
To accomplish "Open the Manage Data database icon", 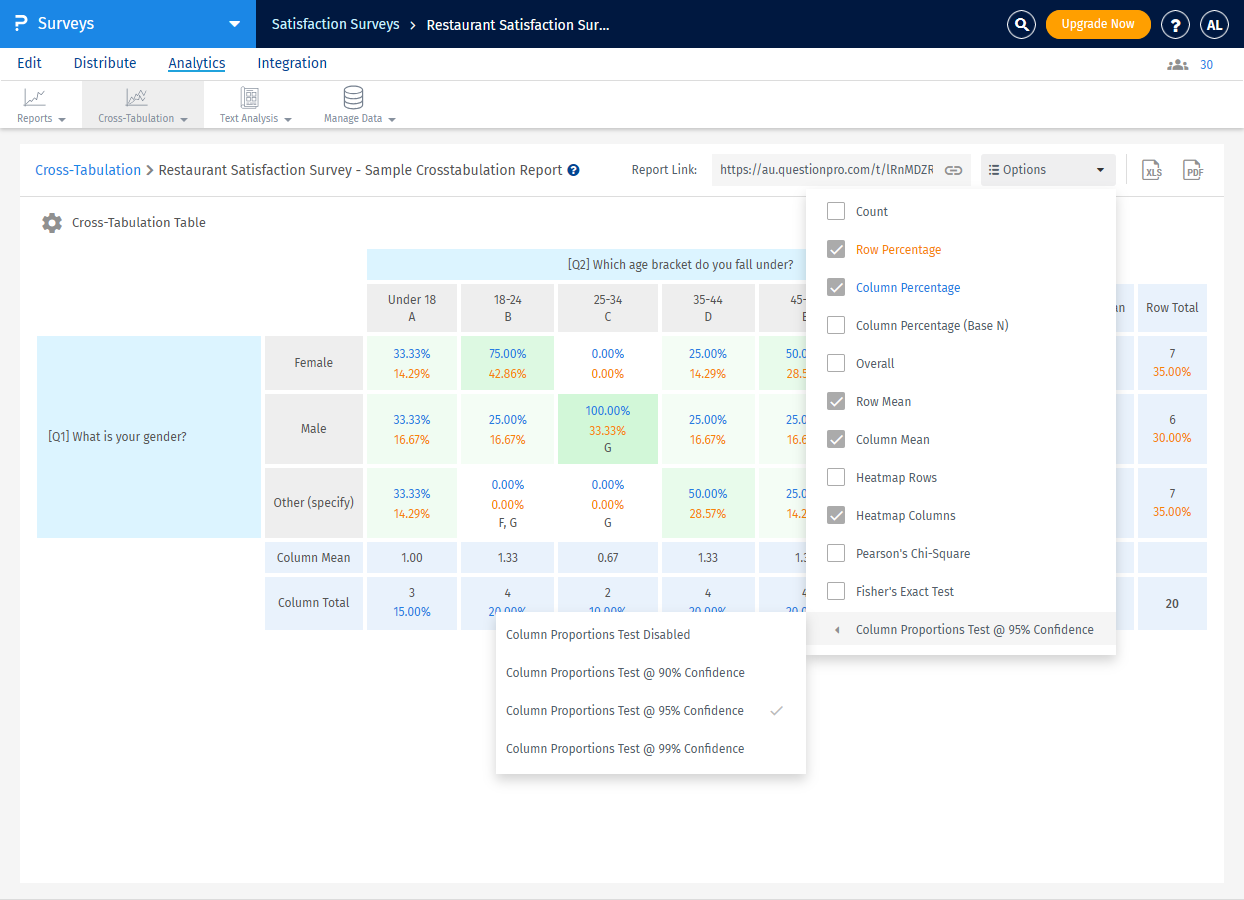I will pyautogui.click(x=353, y=98).
